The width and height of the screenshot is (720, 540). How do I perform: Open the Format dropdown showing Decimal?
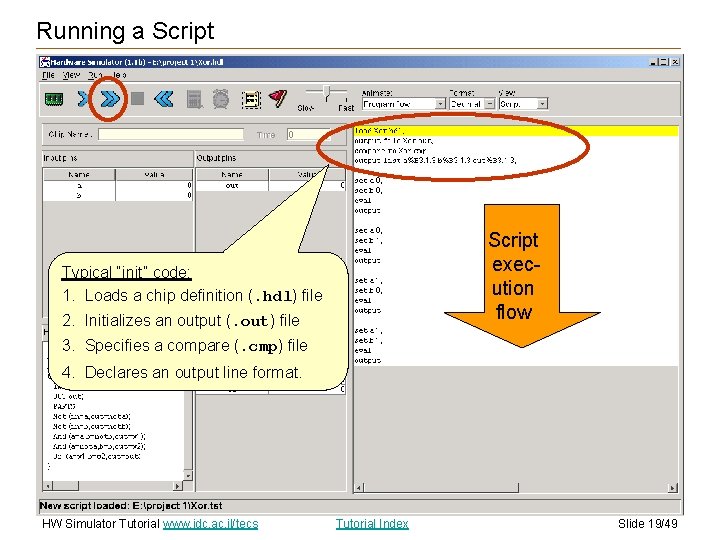click(472, 104)
